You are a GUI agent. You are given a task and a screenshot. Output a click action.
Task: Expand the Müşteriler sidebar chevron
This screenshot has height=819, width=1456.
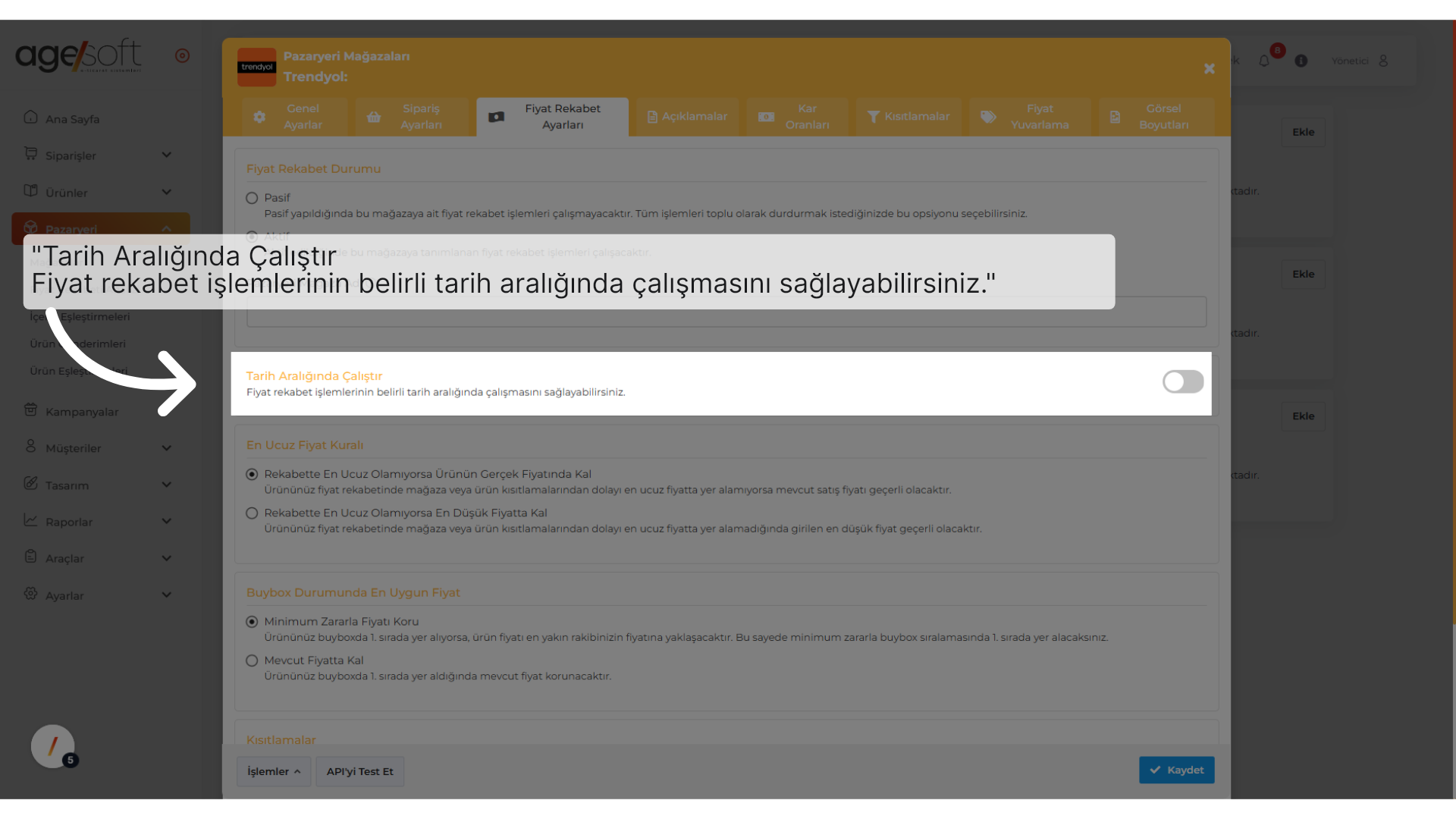166,448
